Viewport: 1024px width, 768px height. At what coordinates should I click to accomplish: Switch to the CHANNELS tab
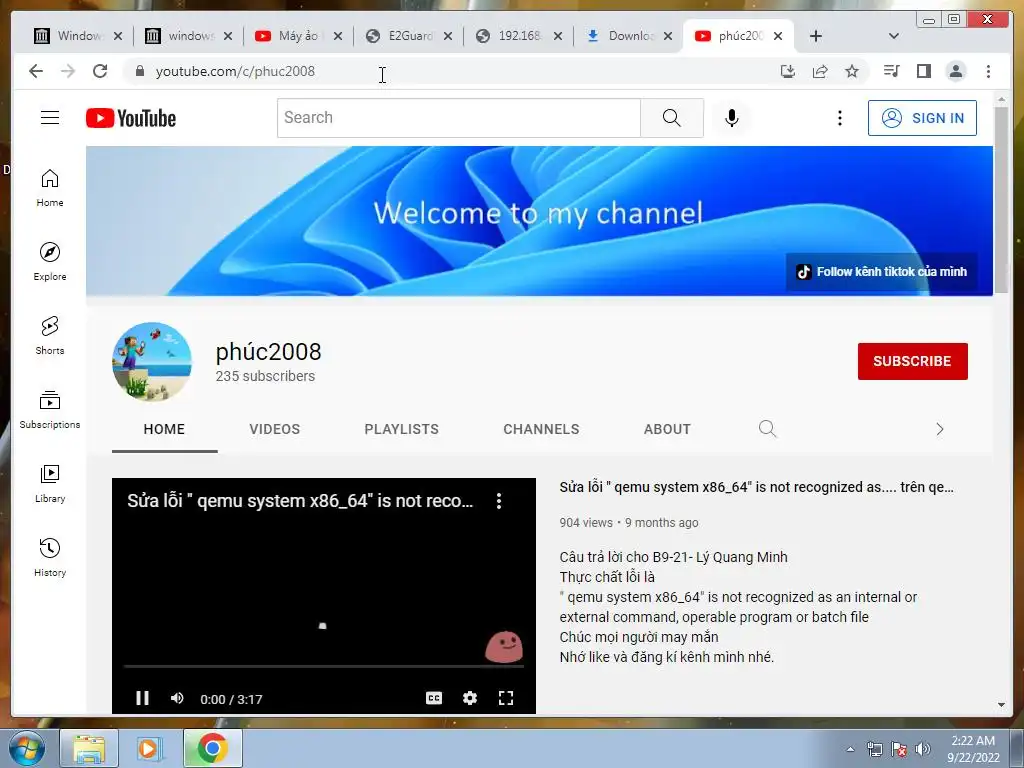tap(541, 429)
